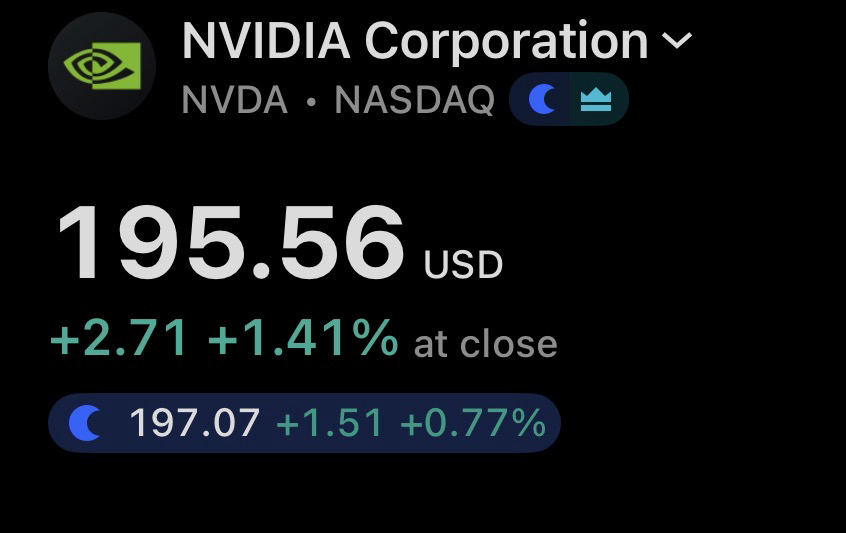The image size is (846, 533).
Task: Click the NVIDIA green eye logo
Action: 102,66
